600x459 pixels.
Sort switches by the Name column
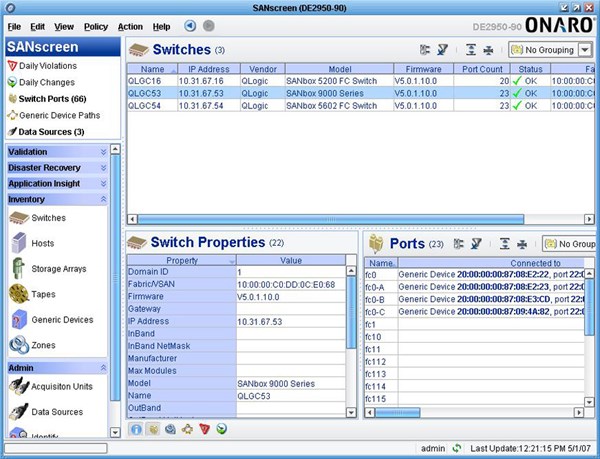pos(152,69)
